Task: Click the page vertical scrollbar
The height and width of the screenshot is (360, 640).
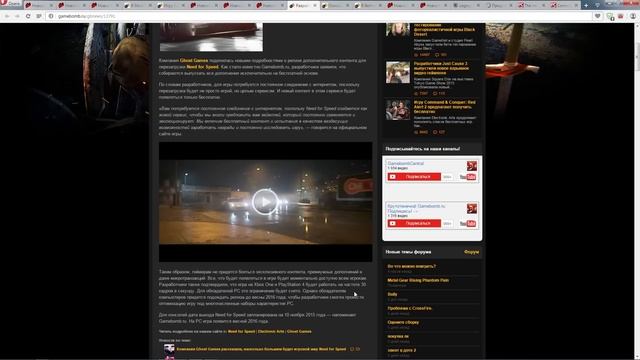Action: tap(637, 191)
